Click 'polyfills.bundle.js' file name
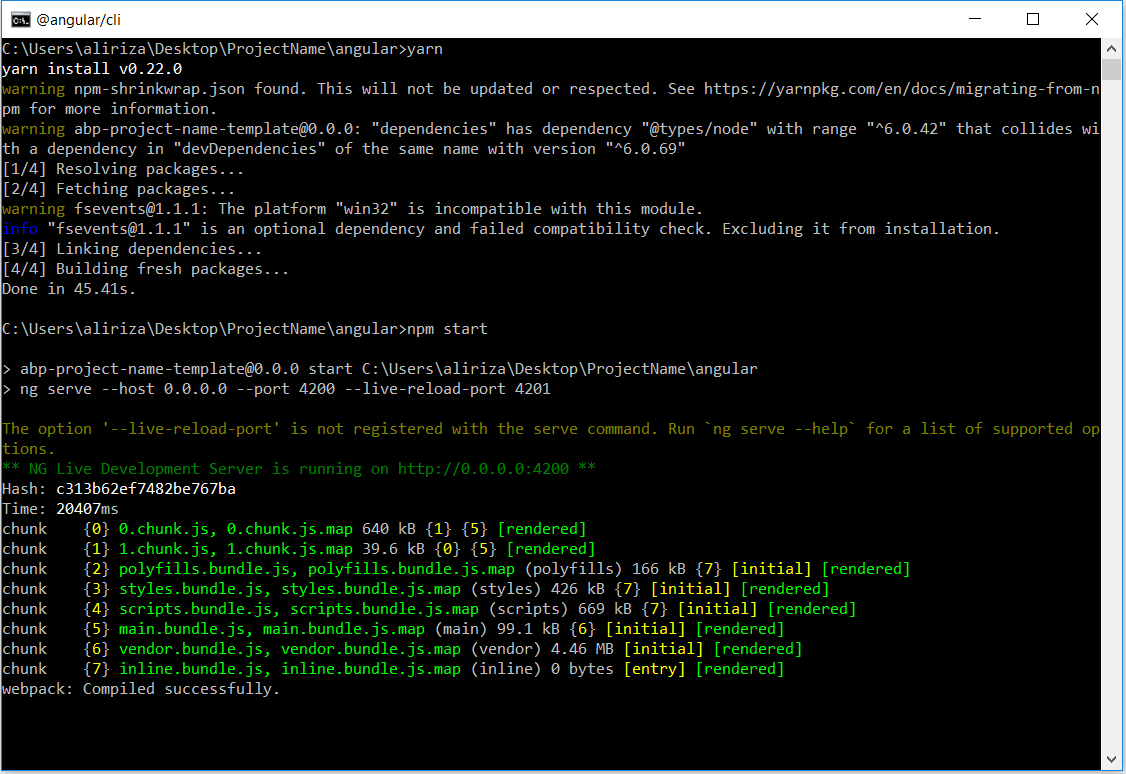Screen dimensions: 1126x774 click(204, 569)
